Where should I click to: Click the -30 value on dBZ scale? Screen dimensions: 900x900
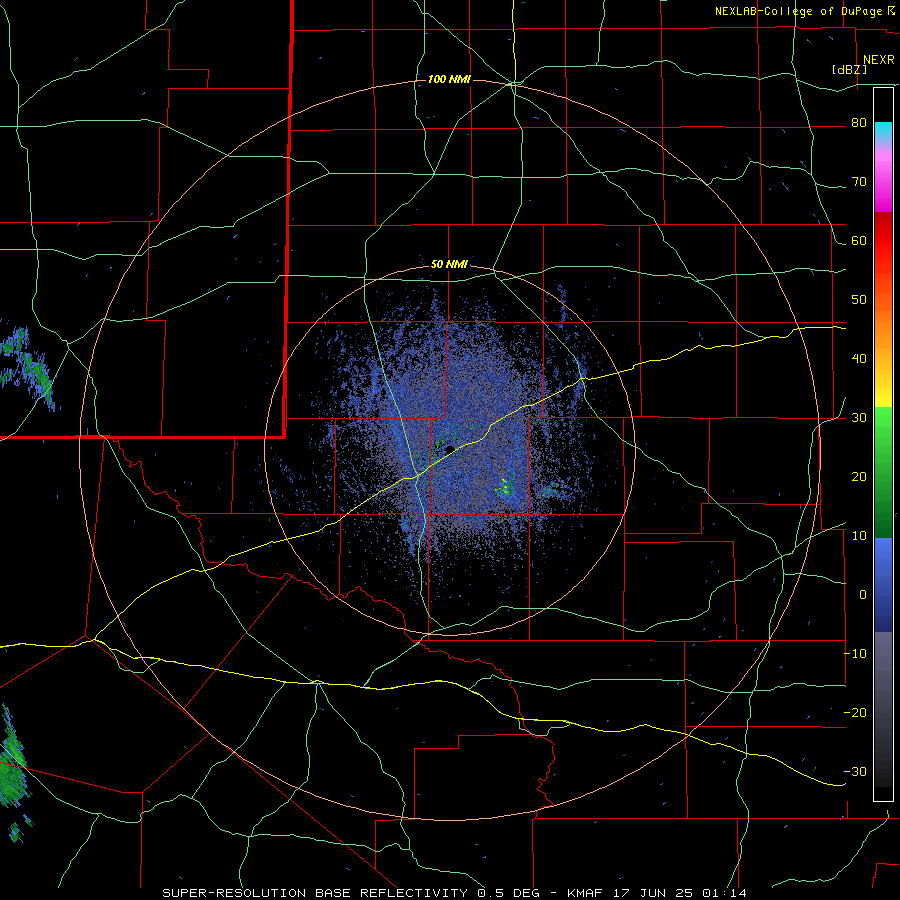point(855,771)
